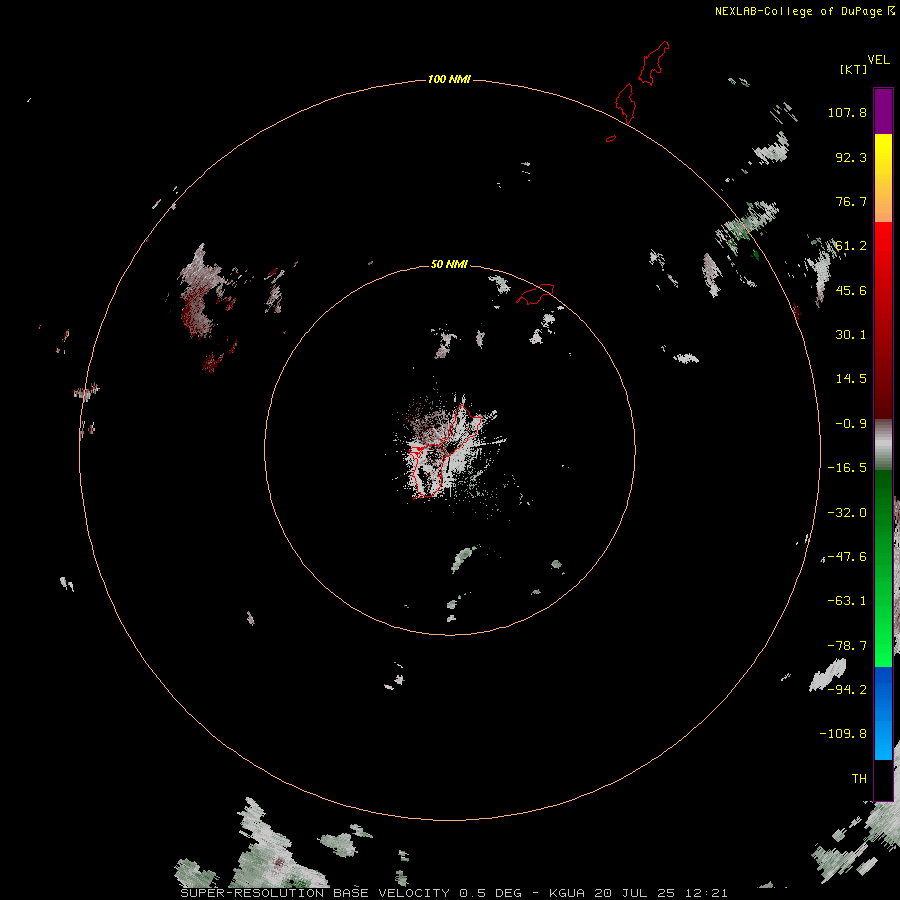Click the 30.1 velocity scale label

[851, 335]
